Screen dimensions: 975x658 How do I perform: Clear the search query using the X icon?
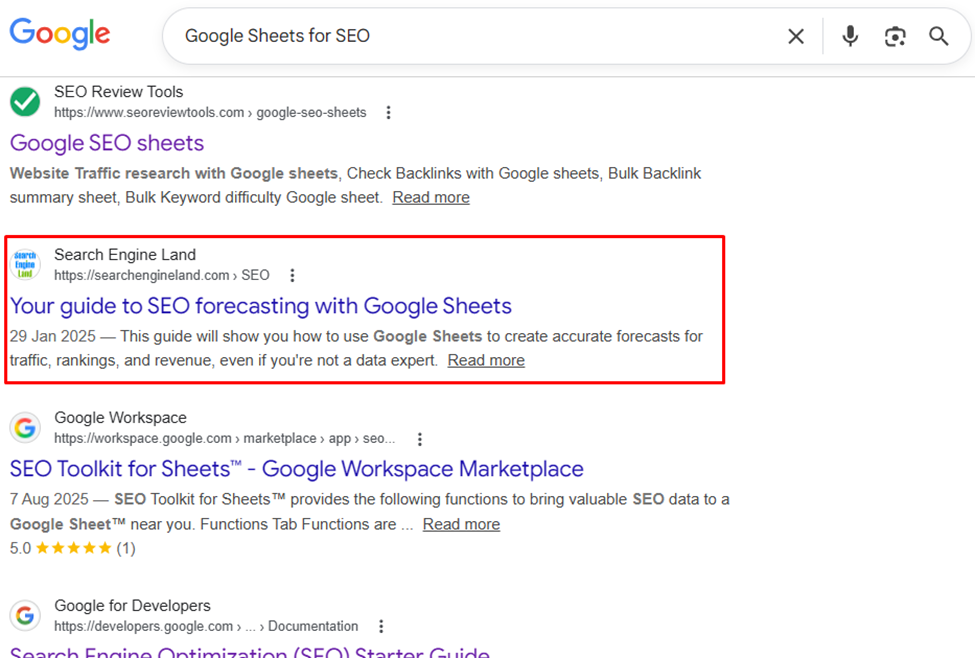[796, 36]
